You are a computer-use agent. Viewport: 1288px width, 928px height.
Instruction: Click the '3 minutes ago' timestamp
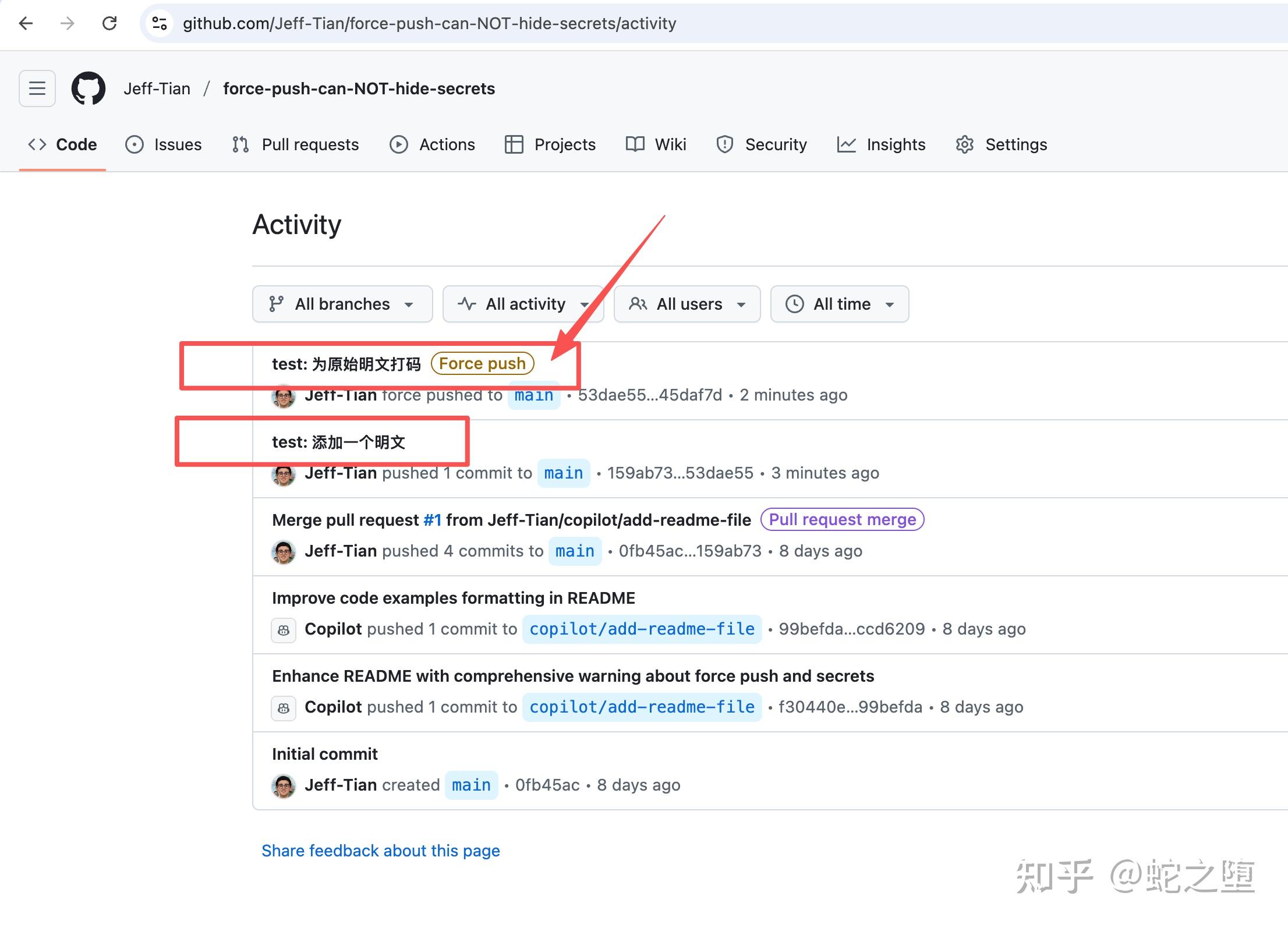pyautogui.click(x=825, y=473)
